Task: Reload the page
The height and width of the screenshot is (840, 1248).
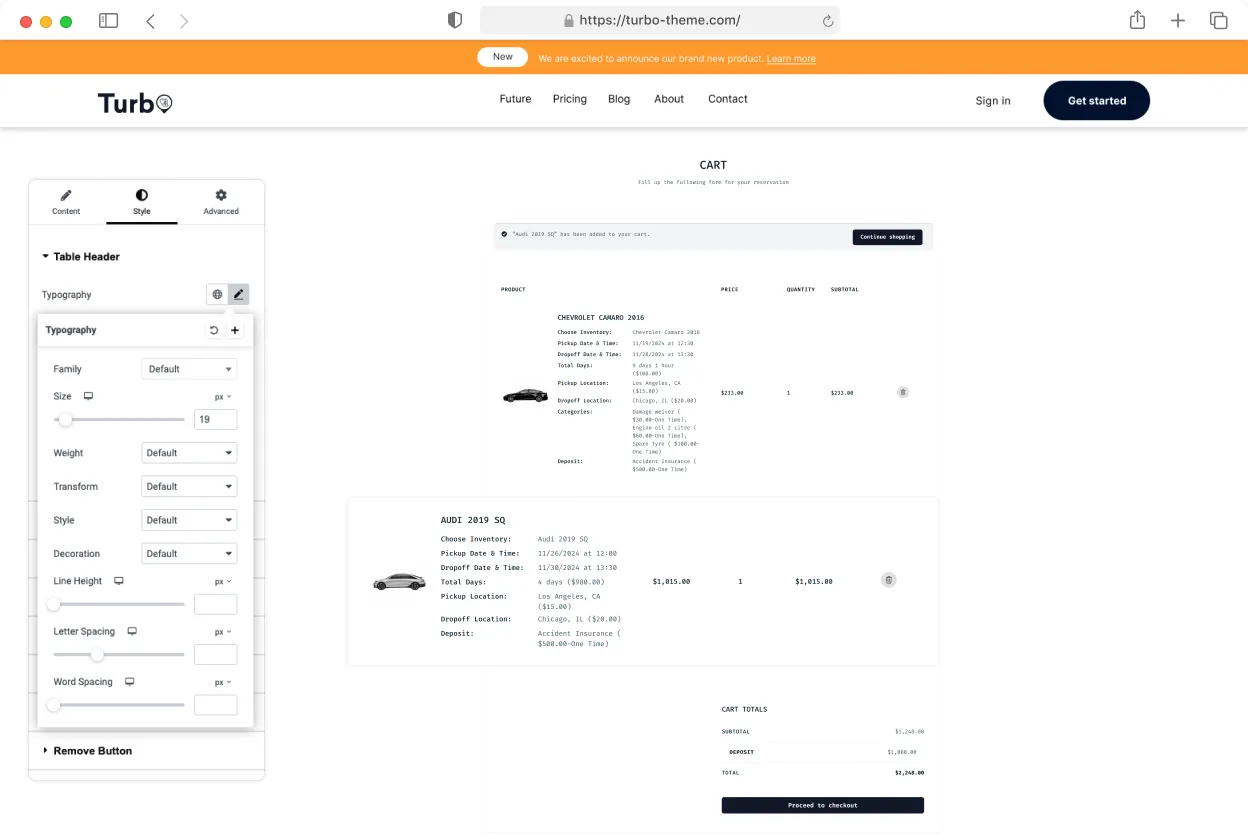Action: tap(827, 20)
